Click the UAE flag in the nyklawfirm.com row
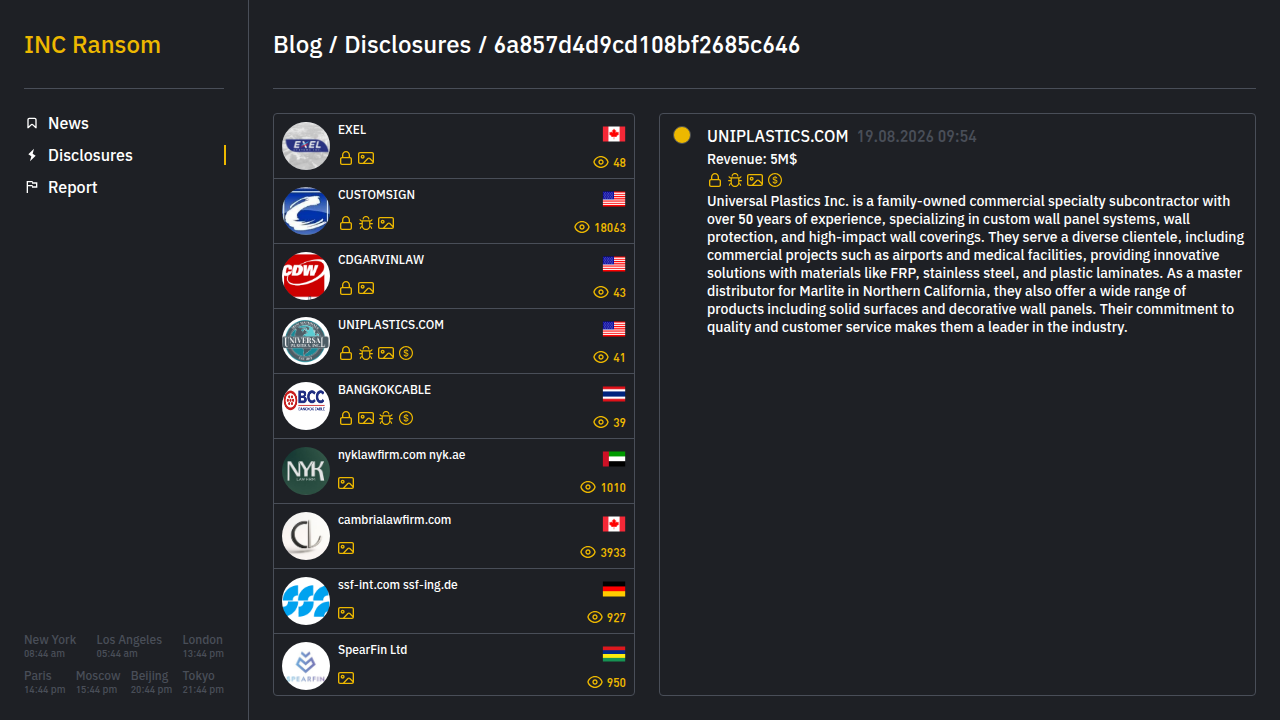 click(x=614, y=459)
